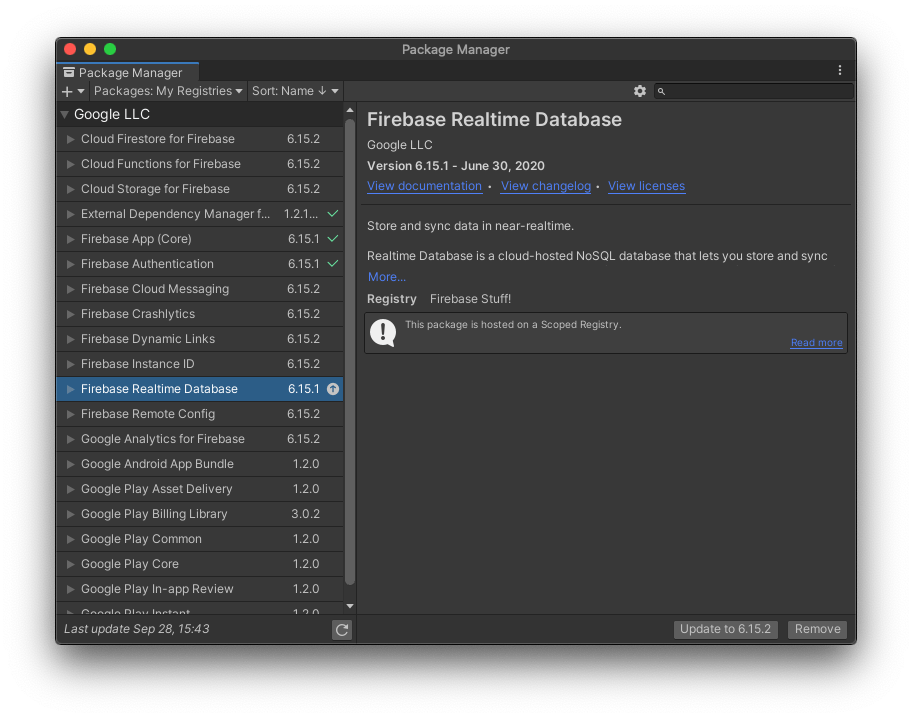Click the scroll up arrow of package list
Screen dimensions: 912x718
click(350, 110)
